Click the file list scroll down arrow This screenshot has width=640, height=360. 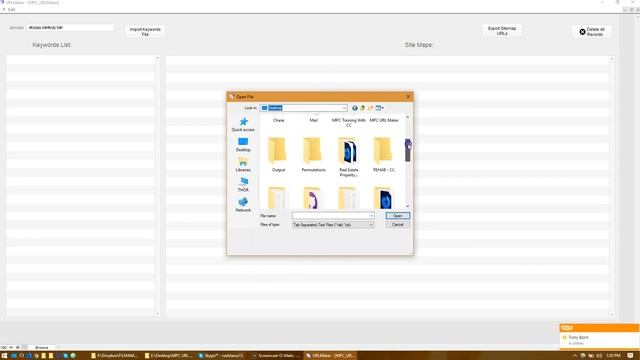(x=408, y=206)
